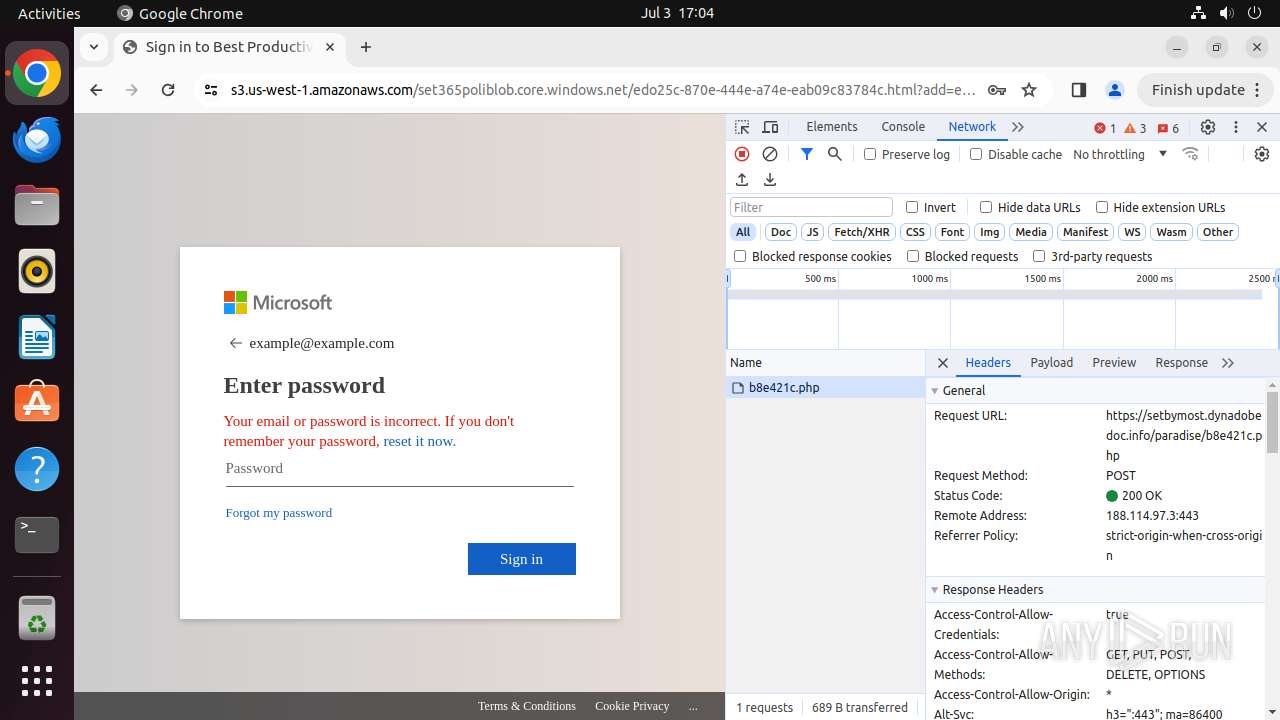Click the network overview timeline bar
Image resolution: width=1280 pixels, height=720 pixels.
pyautogui.click(x=994, y=295)
